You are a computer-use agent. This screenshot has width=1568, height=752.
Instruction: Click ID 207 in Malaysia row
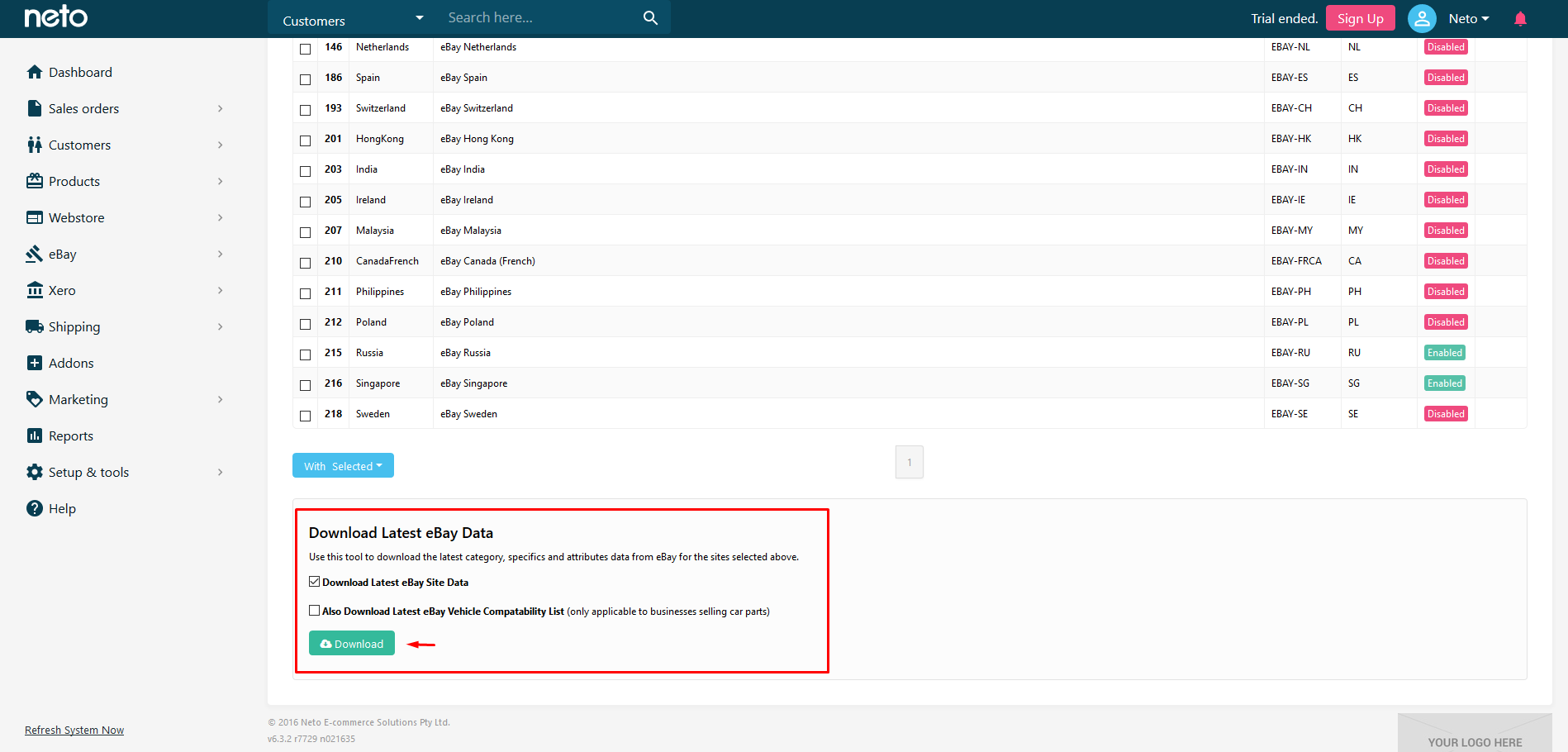coord(333,231)
